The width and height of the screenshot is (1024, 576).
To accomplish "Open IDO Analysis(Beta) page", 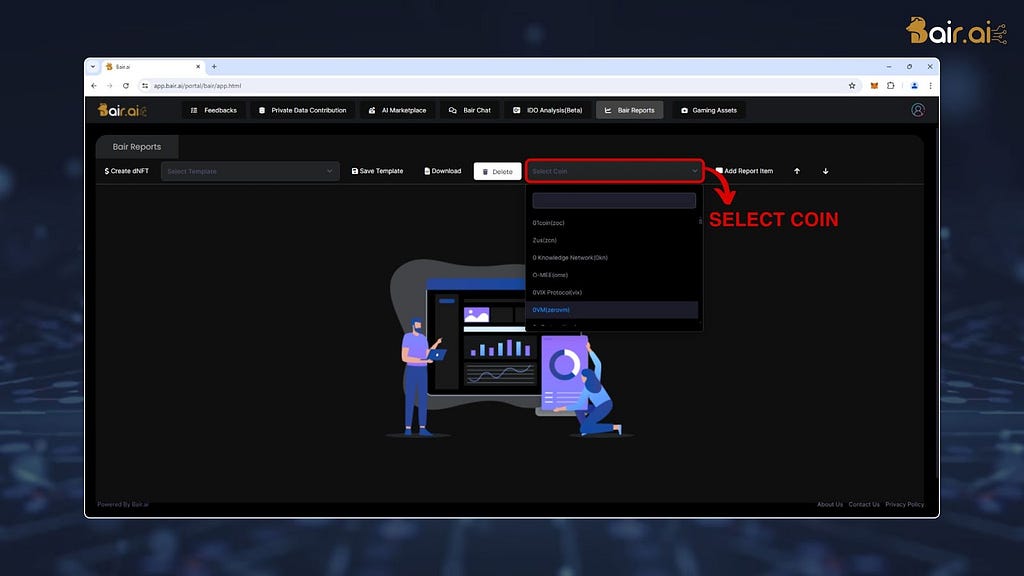I will [547, 110].
